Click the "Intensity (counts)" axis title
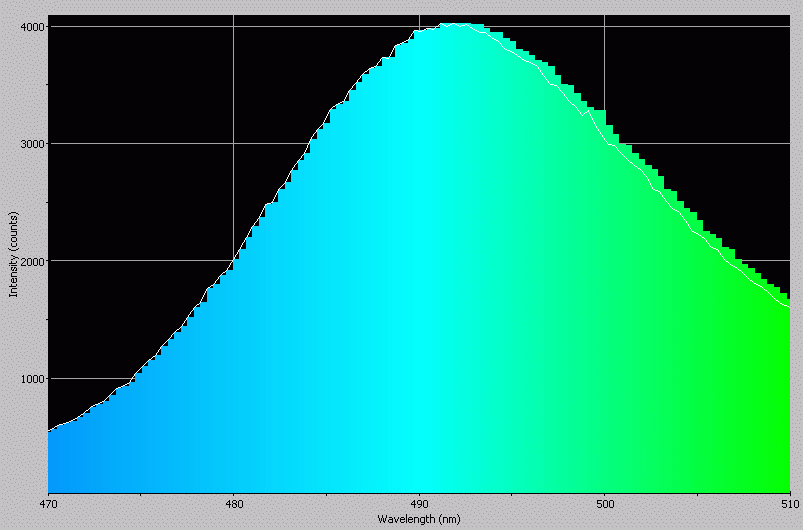 [x=13, y=254]
